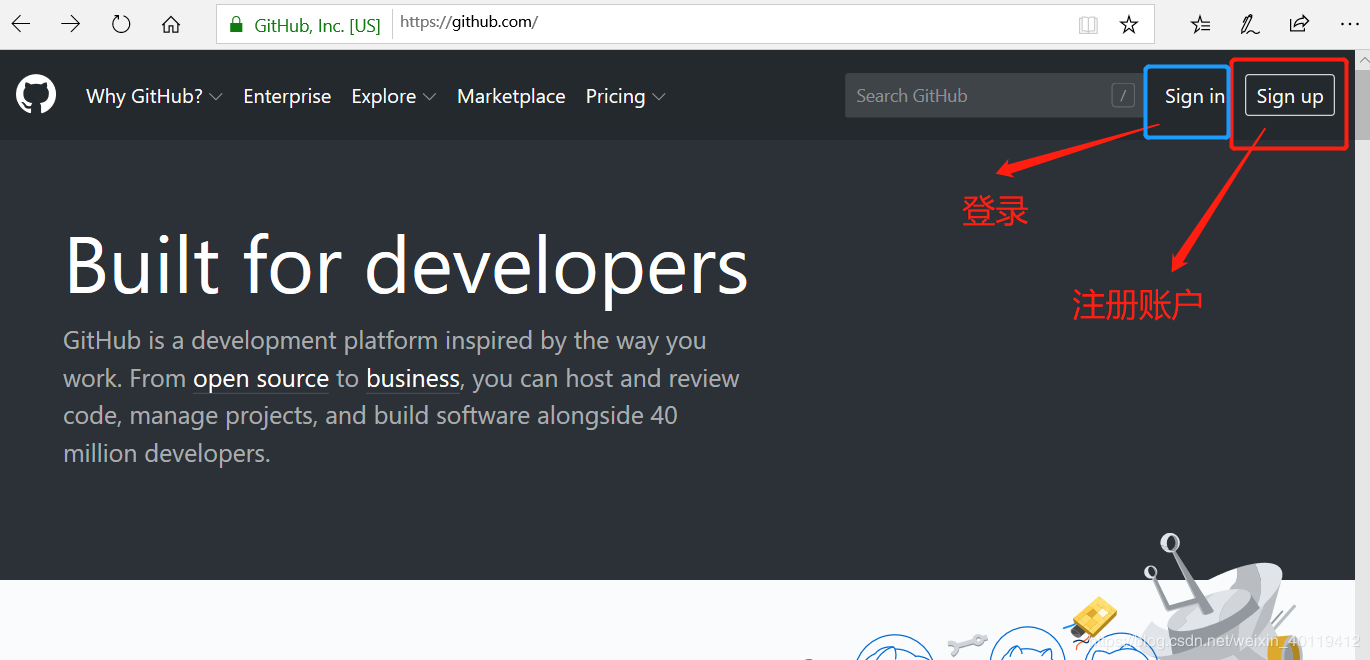Add page to favorites with star icon
The height and width of the screenshot is (660, 1370).
1129,24
